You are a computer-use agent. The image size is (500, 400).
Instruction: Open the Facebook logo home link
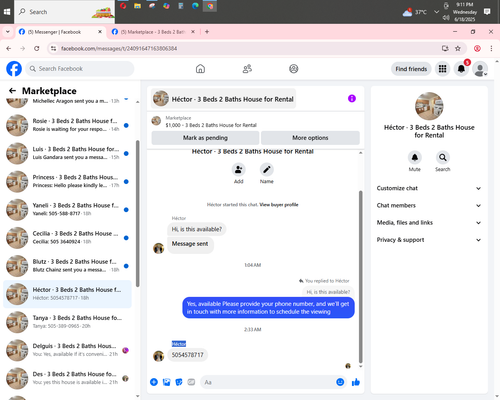14,69
